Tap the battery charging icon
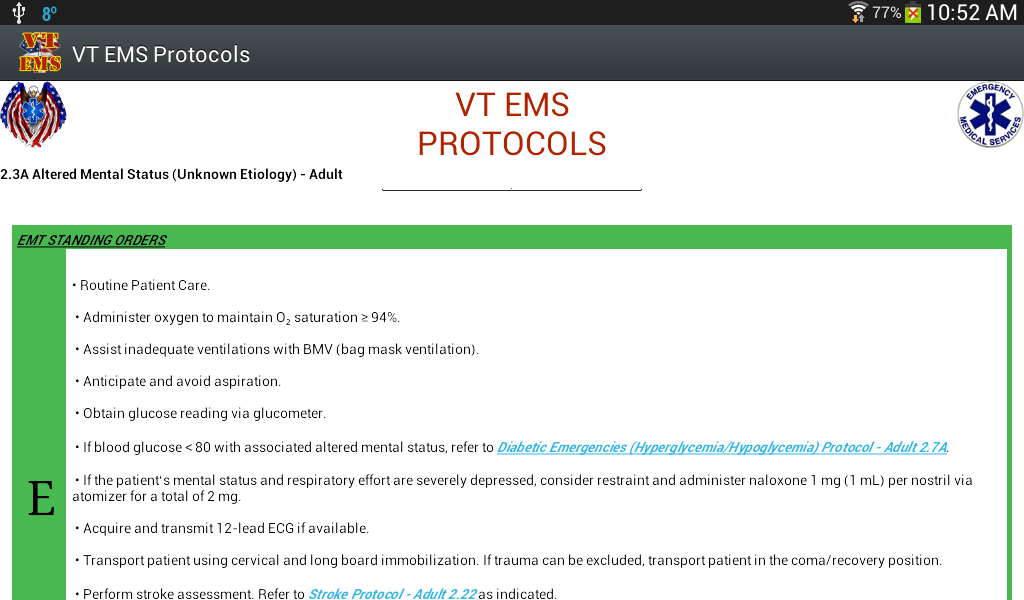The image size is (1024, 600). pos(913,13)
